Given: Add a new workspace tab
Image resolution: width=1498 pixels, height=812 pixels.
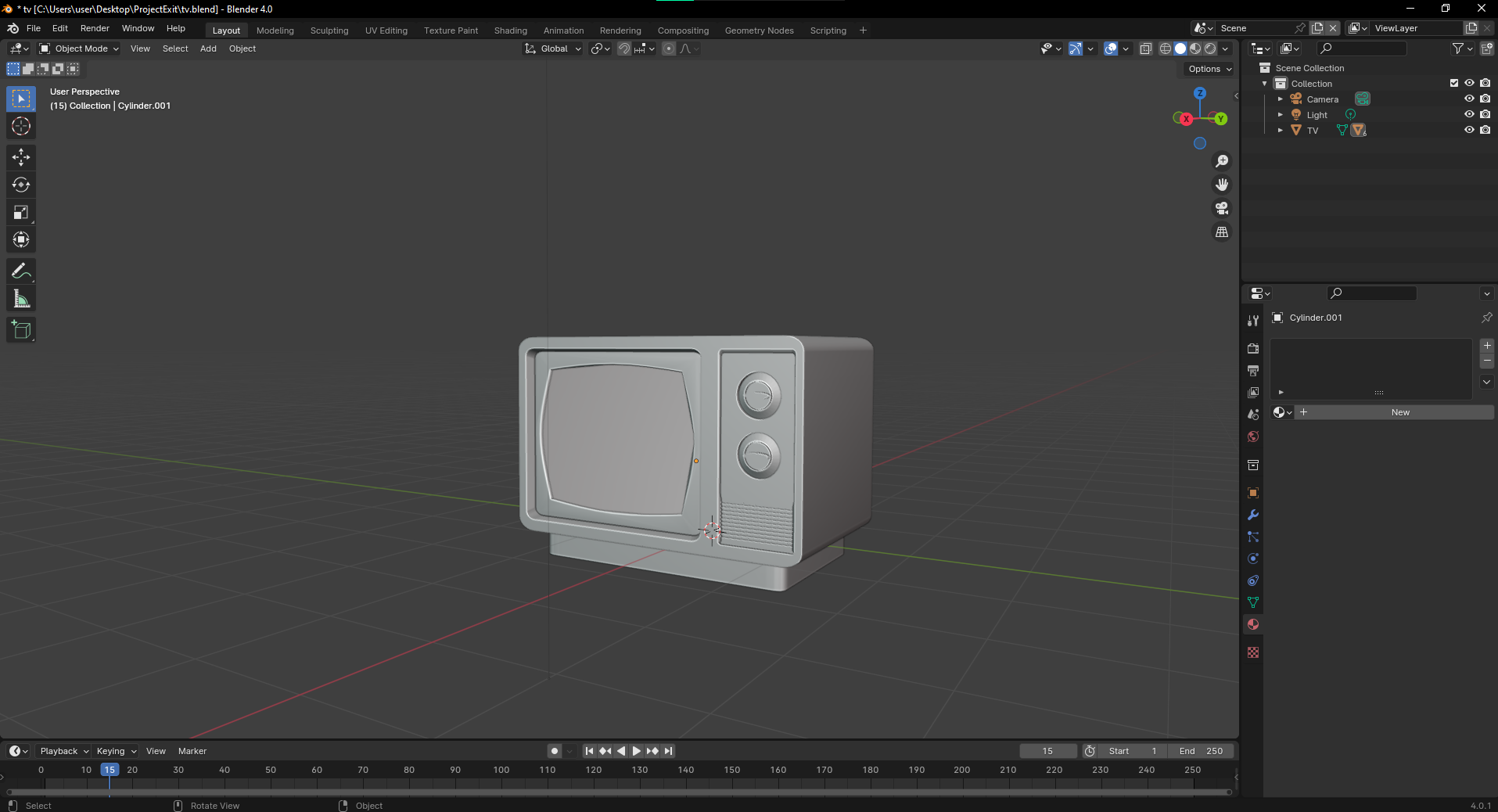Looking at the screenshot, I should (863, 31).
